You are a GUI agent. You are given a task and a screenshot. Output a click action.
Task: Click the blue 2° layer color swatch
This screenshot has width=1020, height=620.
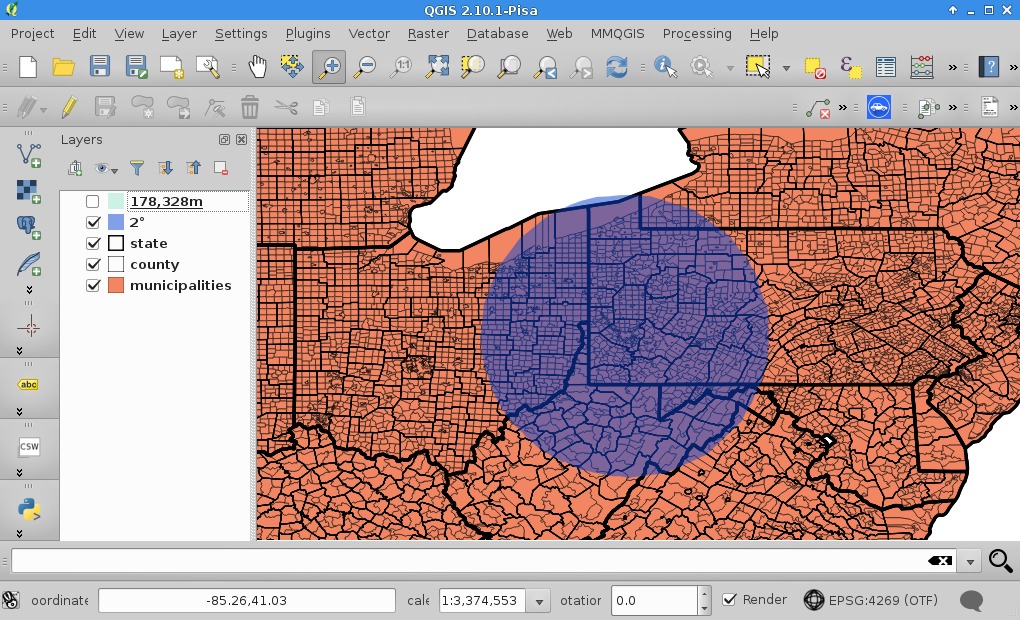(x=116, y=222)
